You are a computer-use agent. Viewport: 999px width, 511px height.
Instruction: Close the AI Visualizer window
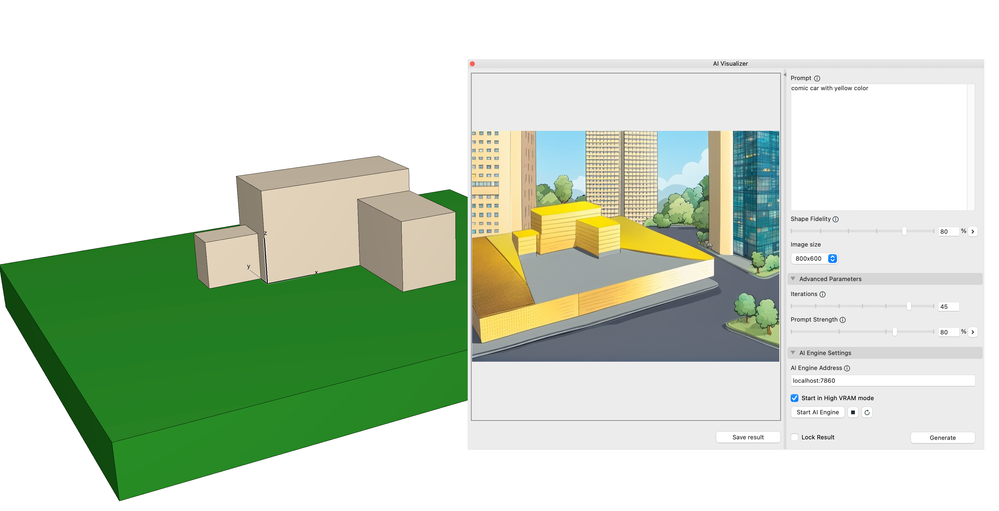472,64
